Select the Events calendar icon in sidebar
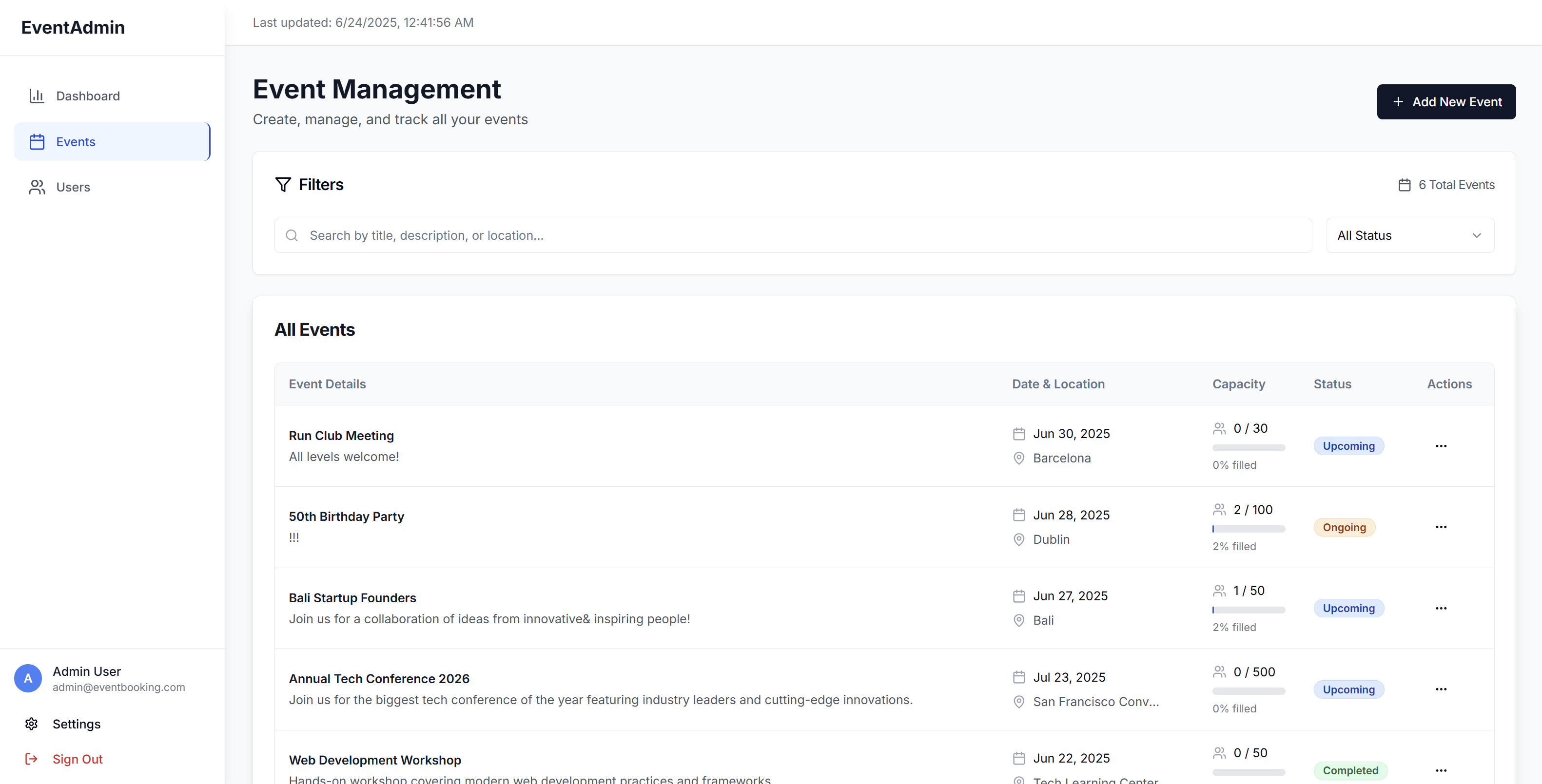The width and height of the screenshot is (1542, 784). [37, 141]
